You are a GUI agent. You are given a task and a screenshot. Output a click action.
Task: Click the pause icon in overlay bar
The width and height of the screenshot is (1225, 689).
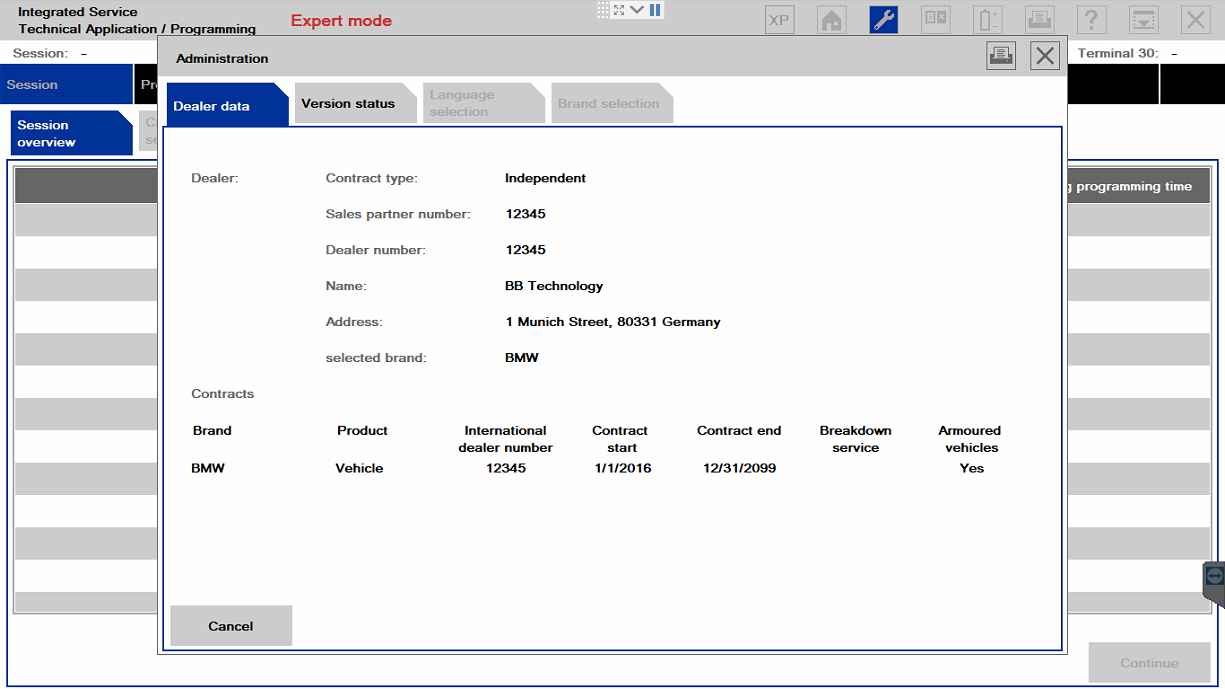pos(655,10)
